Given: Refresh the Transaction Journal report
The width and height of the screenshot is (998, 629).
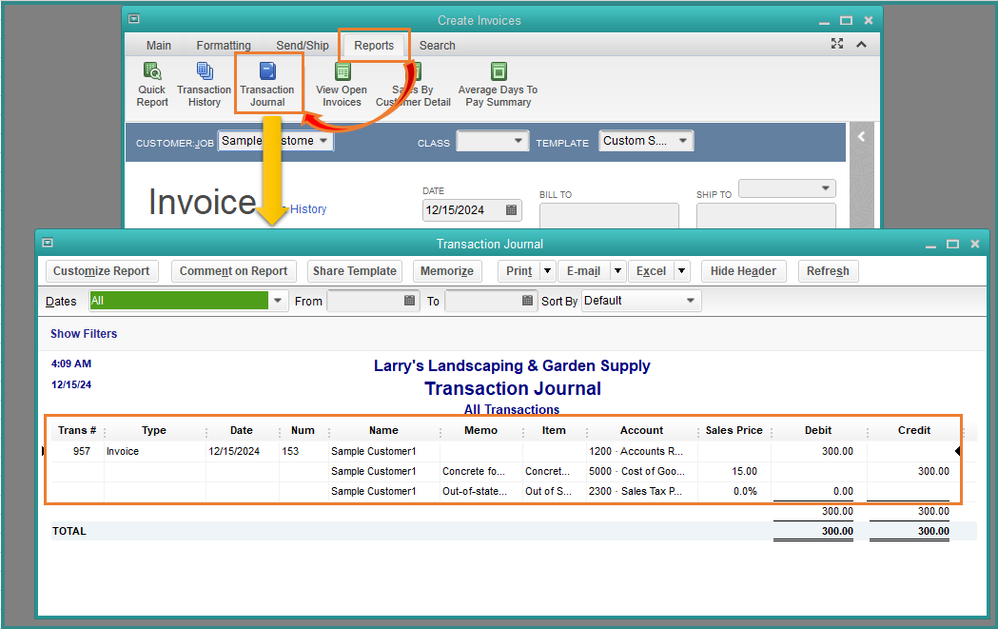Looking at the screenshot, I should (x=828, y=271).
